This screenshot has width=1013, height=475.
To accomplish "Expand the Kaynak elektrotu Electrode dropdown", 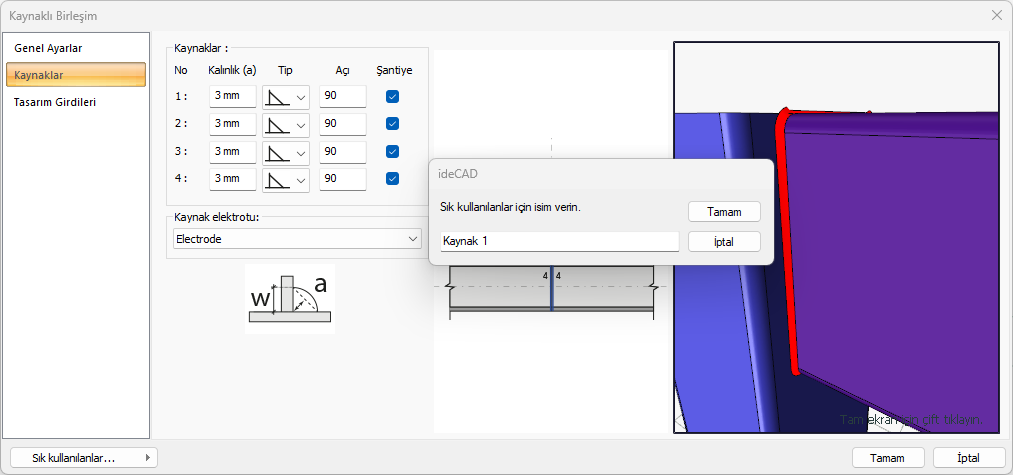I will (296, 239).
